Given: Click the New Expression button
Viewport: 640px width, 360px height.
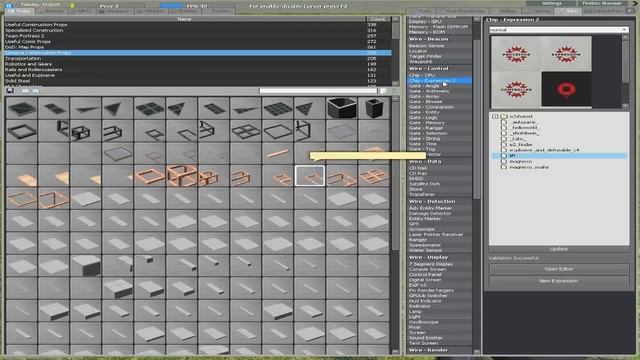Looking at the screenshot, I should pyautogui.click(x=559, y=281).
